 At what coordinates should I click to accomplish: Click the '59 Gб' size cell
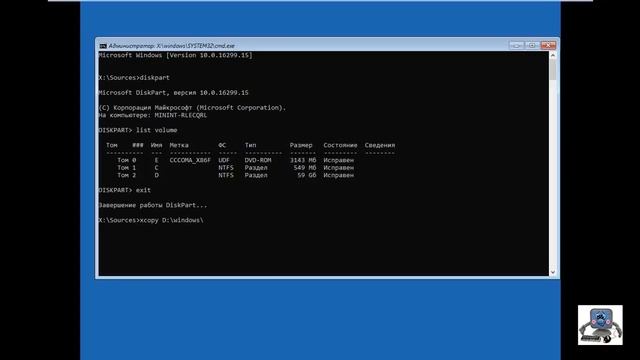pyautogui.click(x=307, y=175)
